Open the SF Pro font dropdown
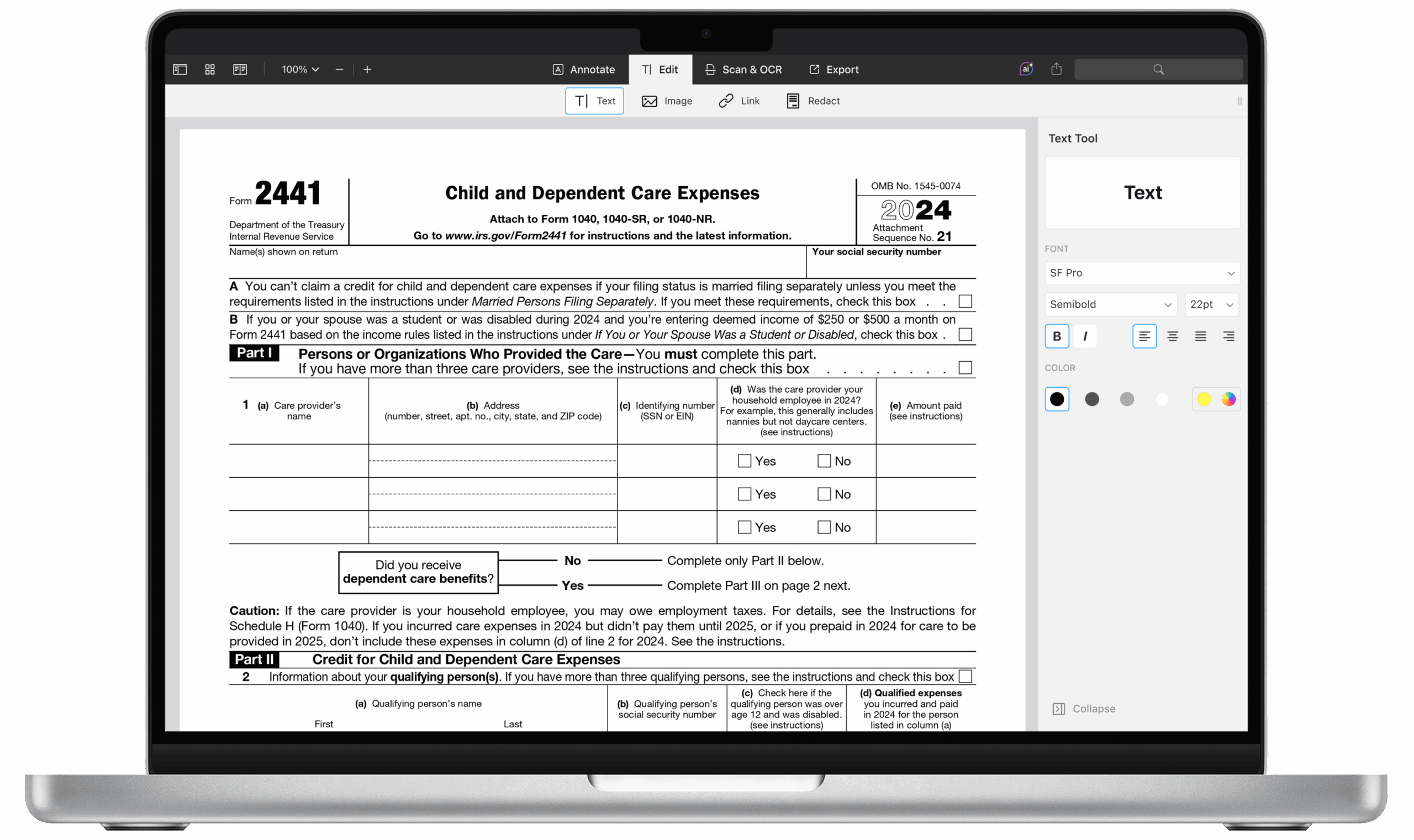This screenshot has width=1414, height=840. click(x=1142, y=273)
